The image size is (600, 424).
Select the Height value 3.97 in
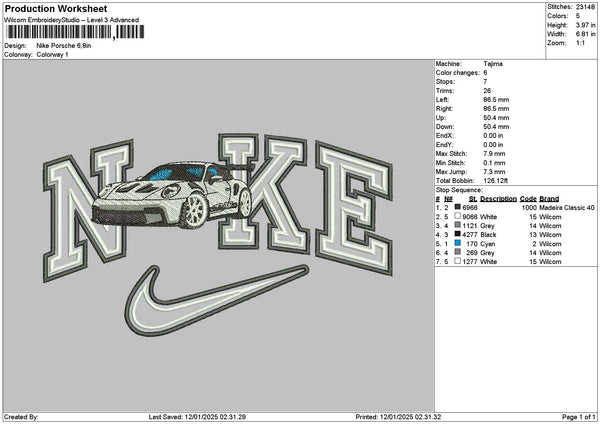pyautogui.click(x=585, y=25)
